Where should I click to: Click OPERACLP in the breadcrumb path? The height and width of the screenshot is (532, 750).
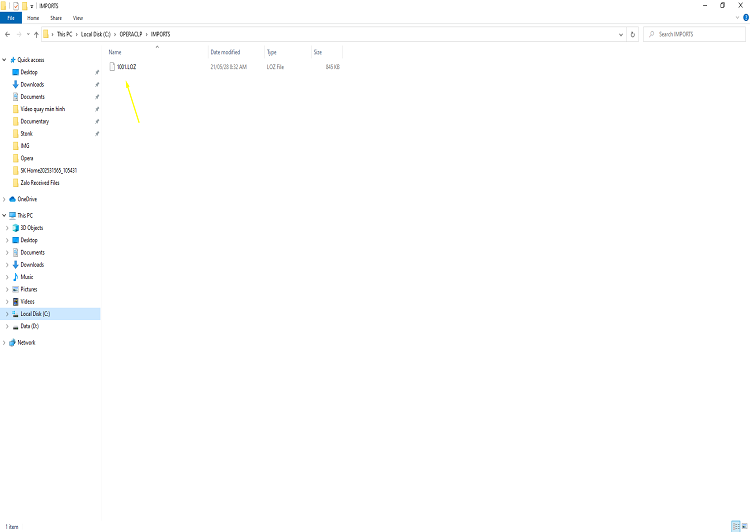coord(131,34)
